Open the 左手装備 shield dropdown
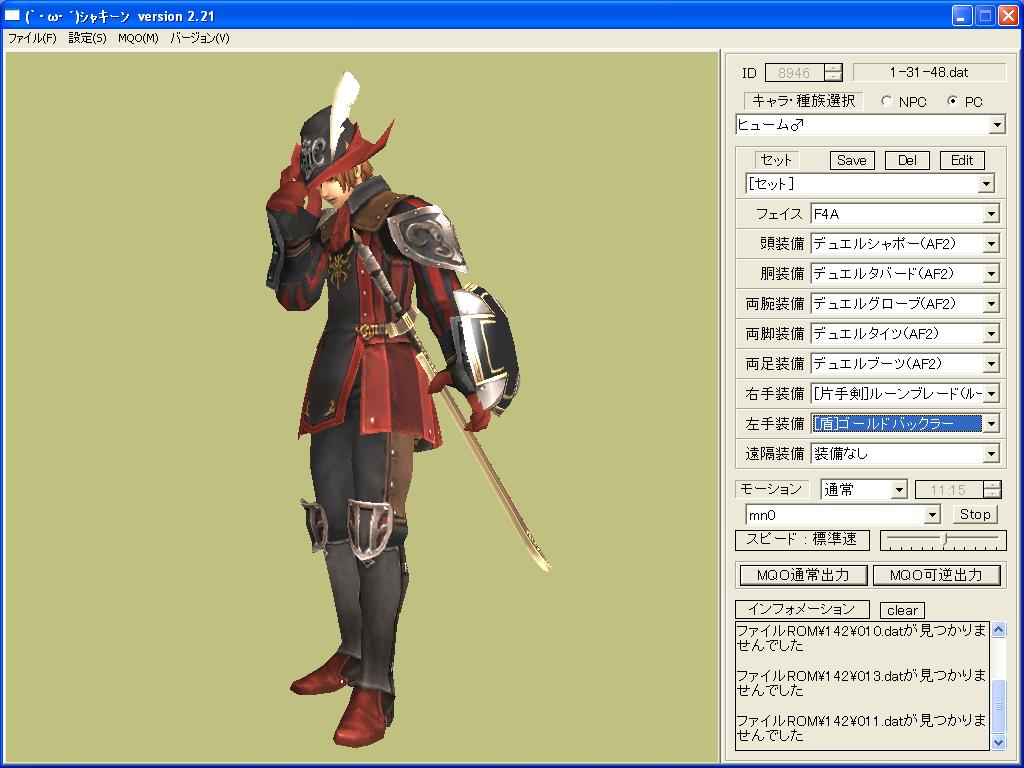 click(x=991, y=424)
